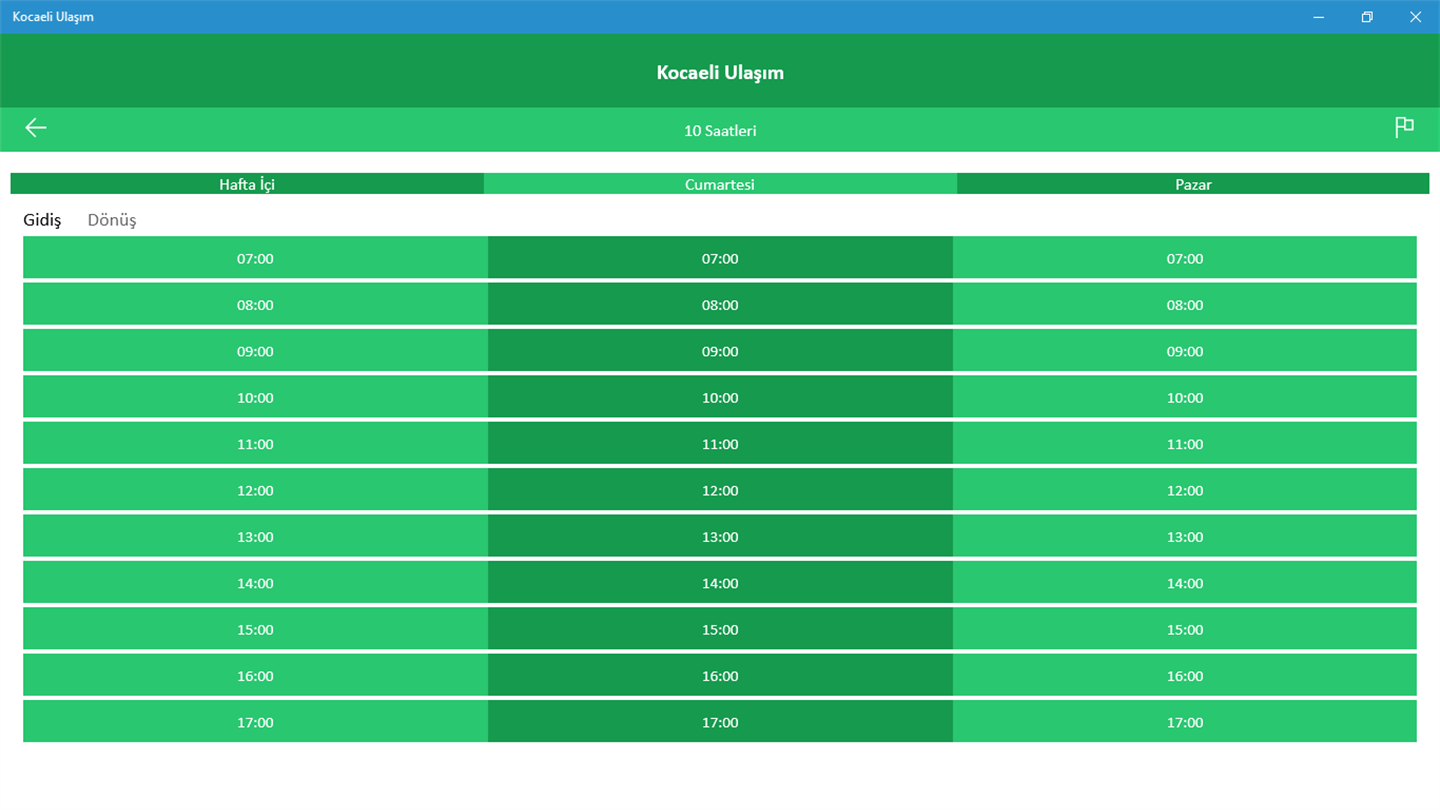Select 08:00 in the Cumartesi column
The height and width of the screenshot is (810, 1440).
click(720, 304)
